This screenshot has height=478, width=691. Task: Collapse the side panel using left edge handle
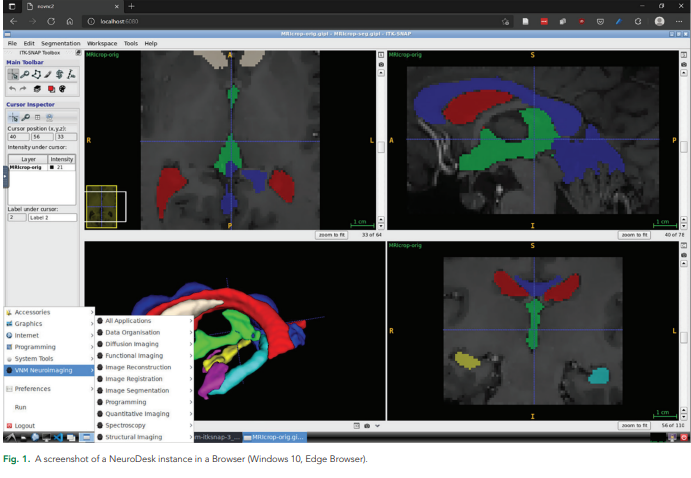[x=3, y=177]
